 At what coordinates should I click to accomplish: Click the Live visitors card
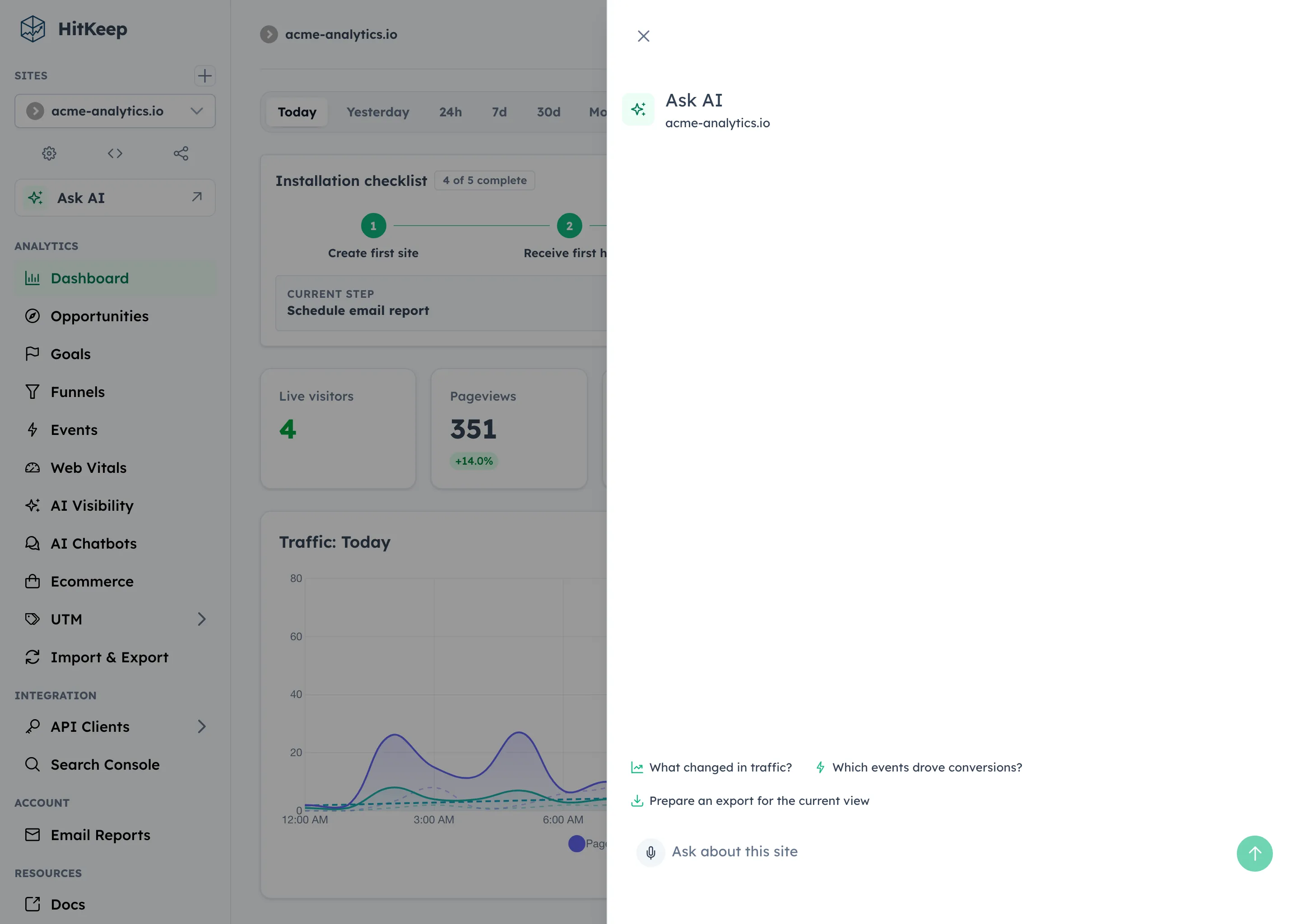(x=338, y=429)
